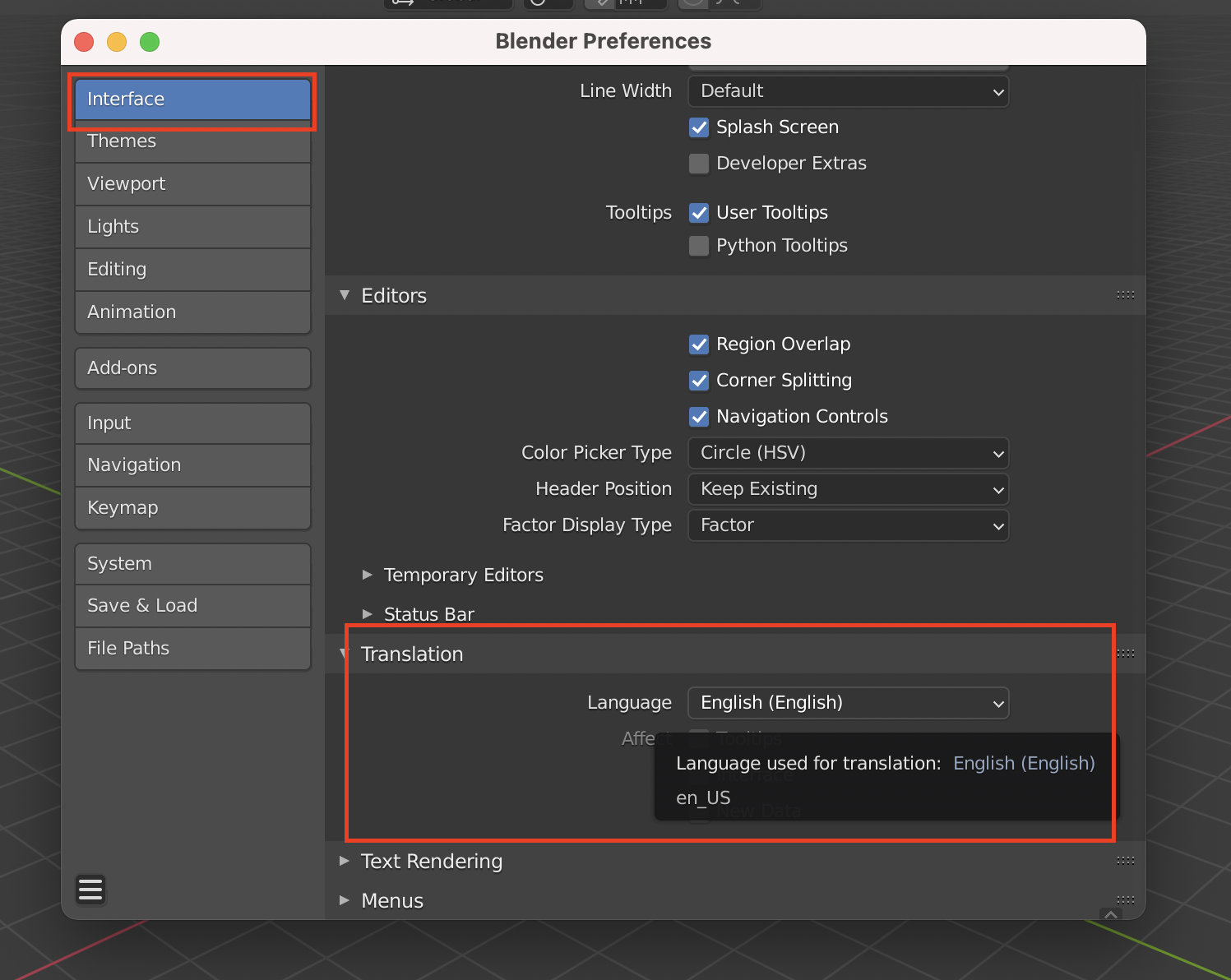This screenshot has width=1231, height=980.
Task: Click the drag grip dots on Editors panel
Action: [1125, 295]
